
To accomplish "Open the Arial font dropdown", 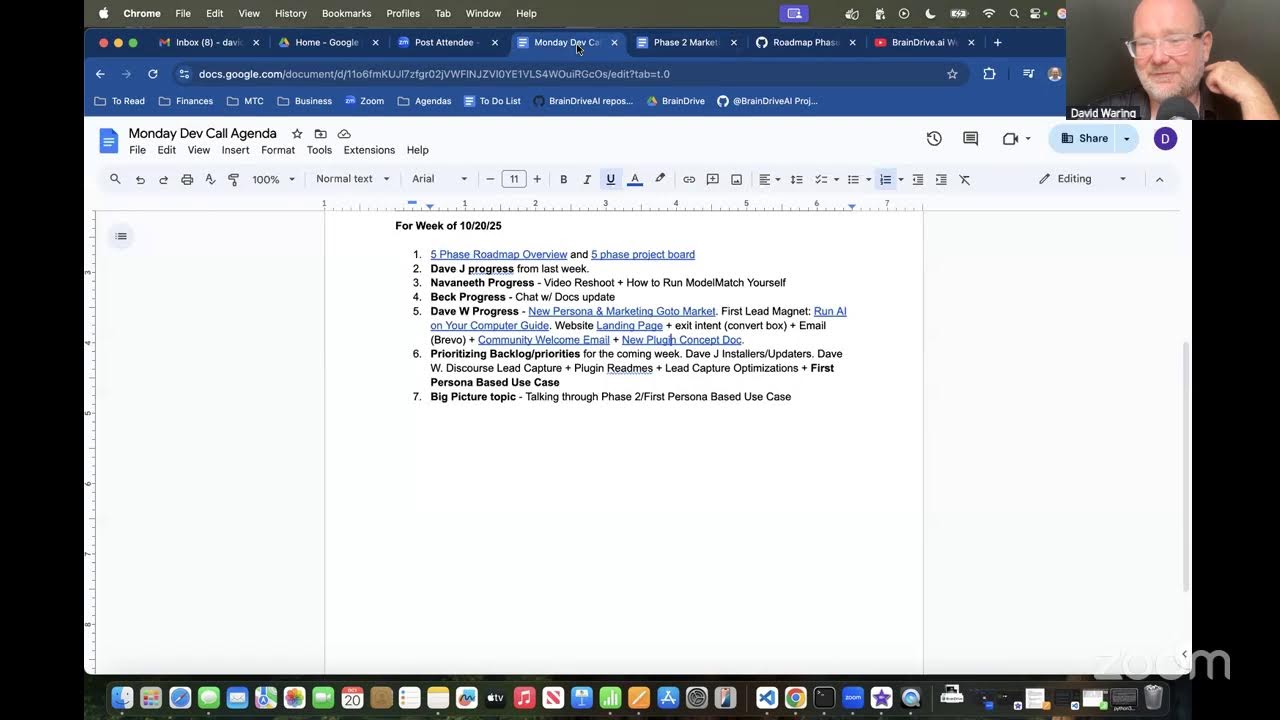I will (439, 179).
